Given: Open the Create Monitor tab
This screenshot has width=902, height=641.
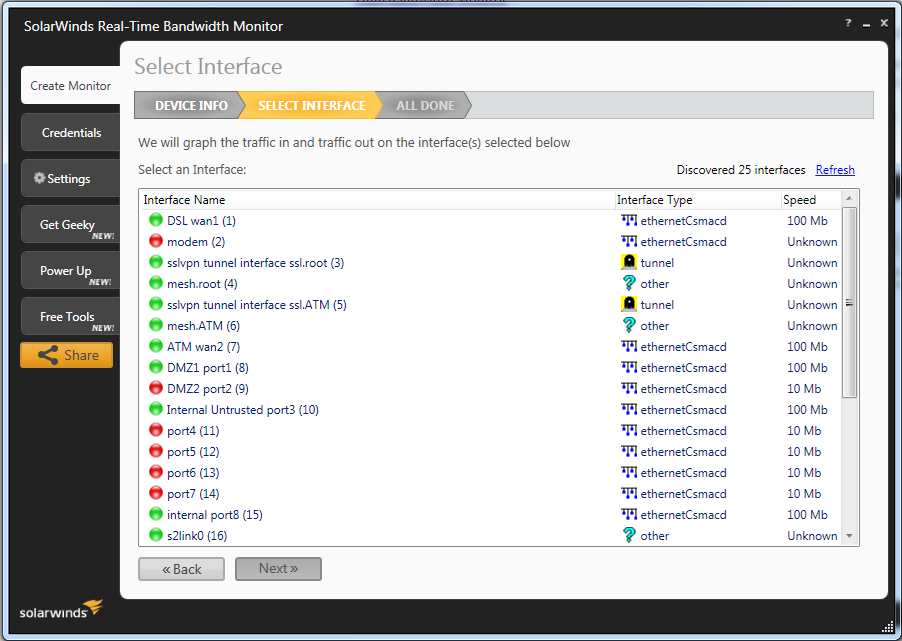Looking at the screenshot, I should 71,85.
